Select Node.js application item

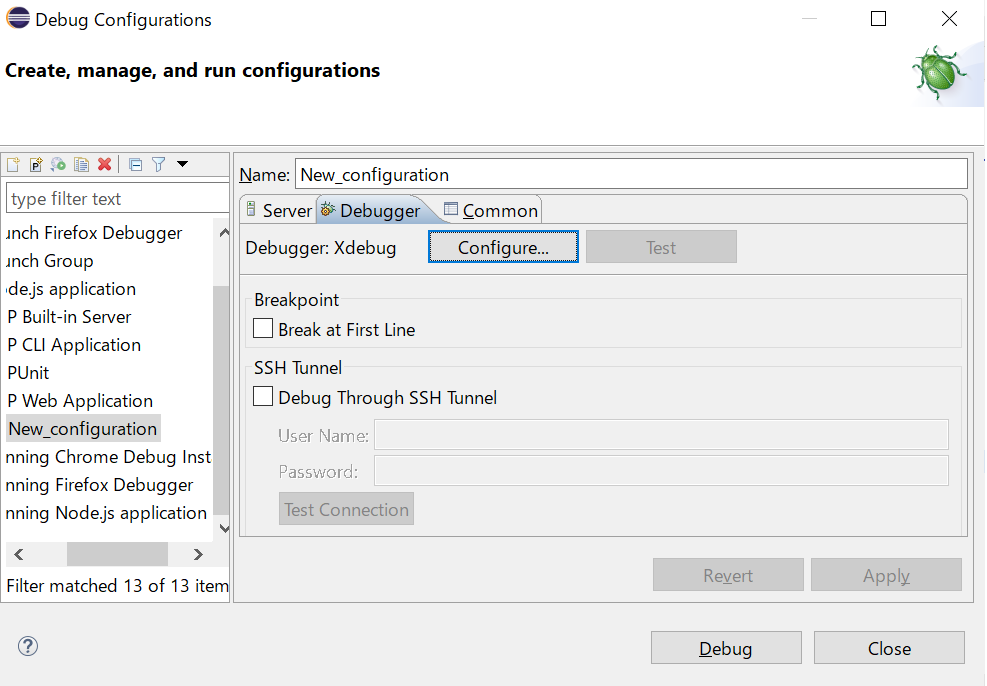(71, 289)
